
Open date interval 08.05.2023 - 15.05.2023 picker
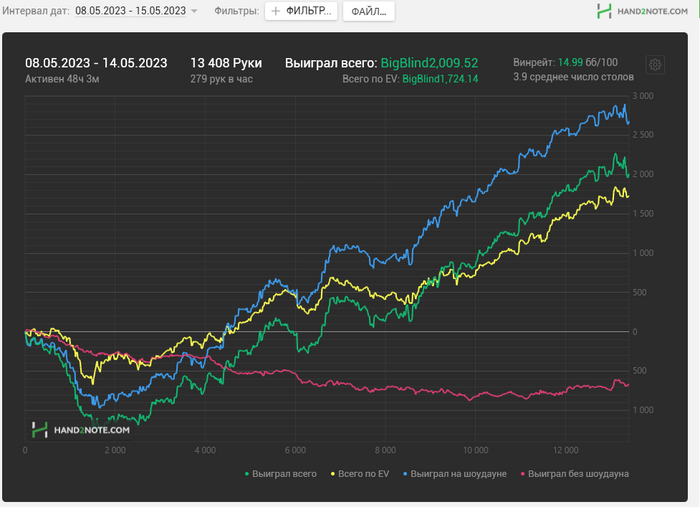pos(130,11)
